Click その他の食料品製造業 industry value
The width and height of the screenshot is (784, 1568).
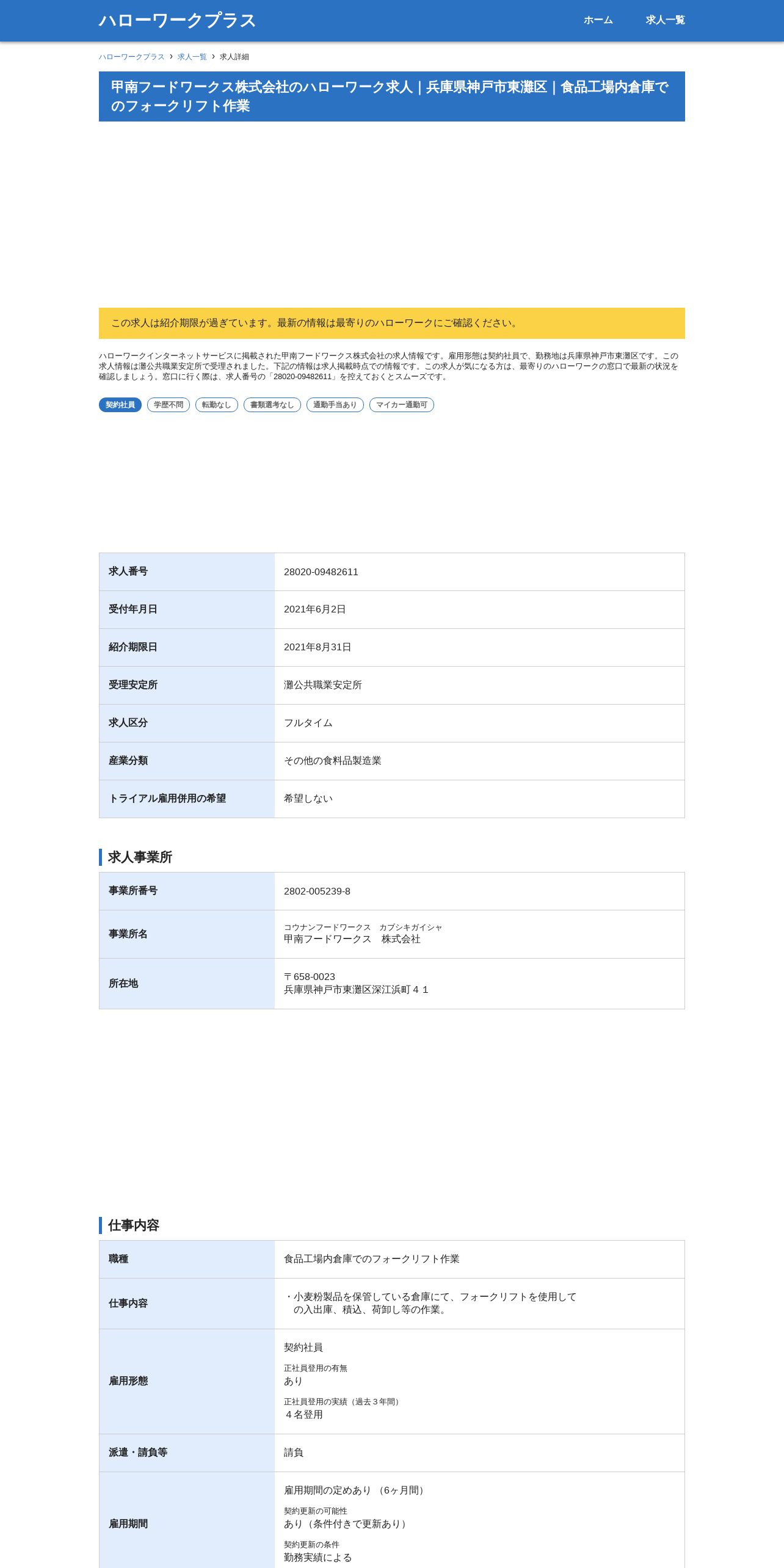tap(333, 761)
